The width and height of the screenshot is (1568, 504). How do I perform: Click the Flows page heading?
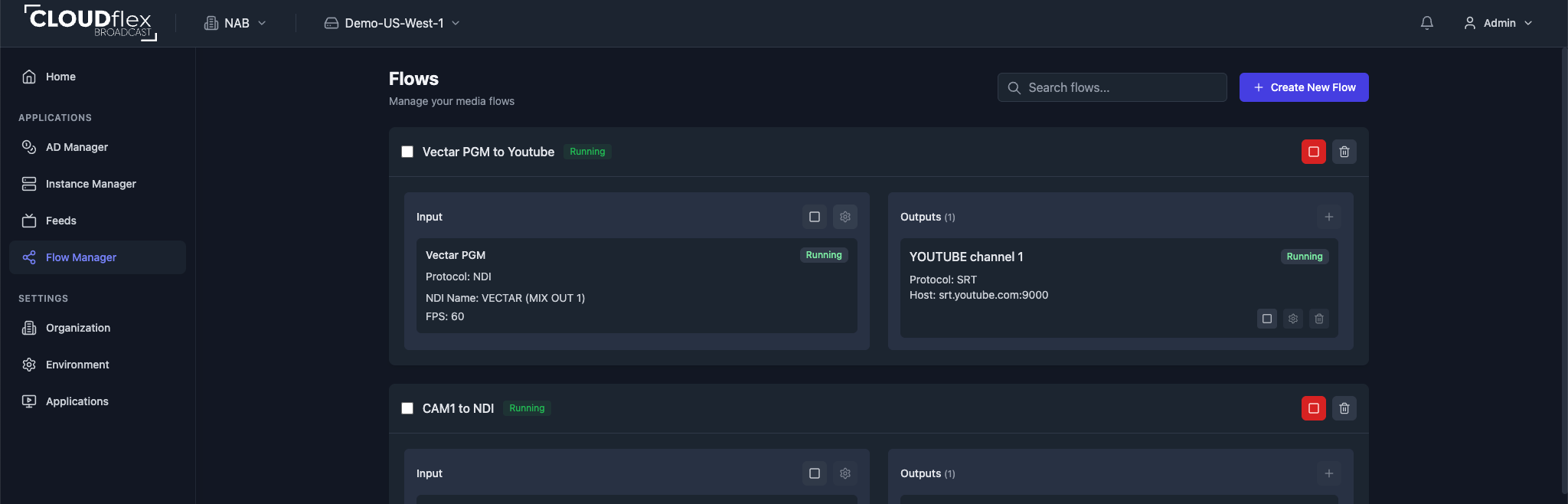(413, 79)
